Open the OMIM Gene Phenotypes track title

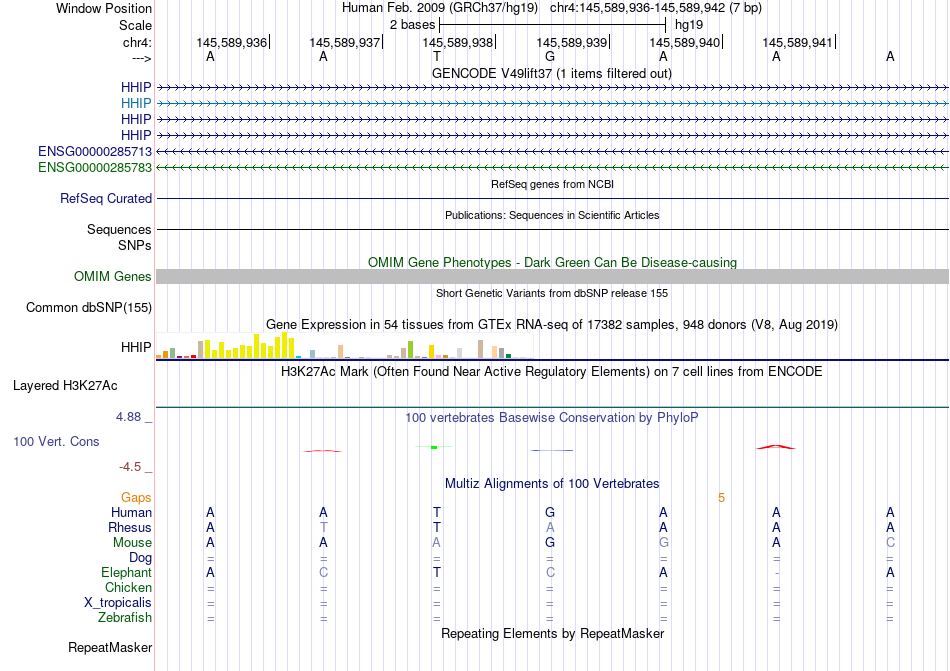click(x=552, y=262)
